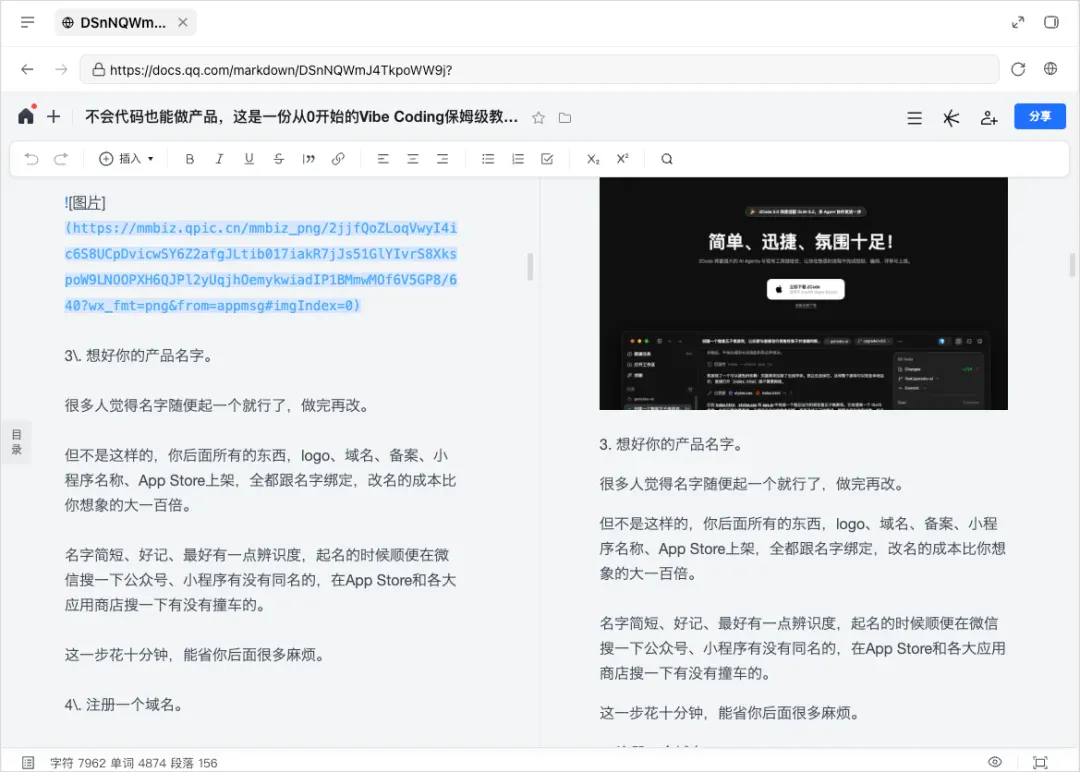The image size is (1080, 772).
Task: Toggle preview visibility eye icon
Action: point(995,762)
